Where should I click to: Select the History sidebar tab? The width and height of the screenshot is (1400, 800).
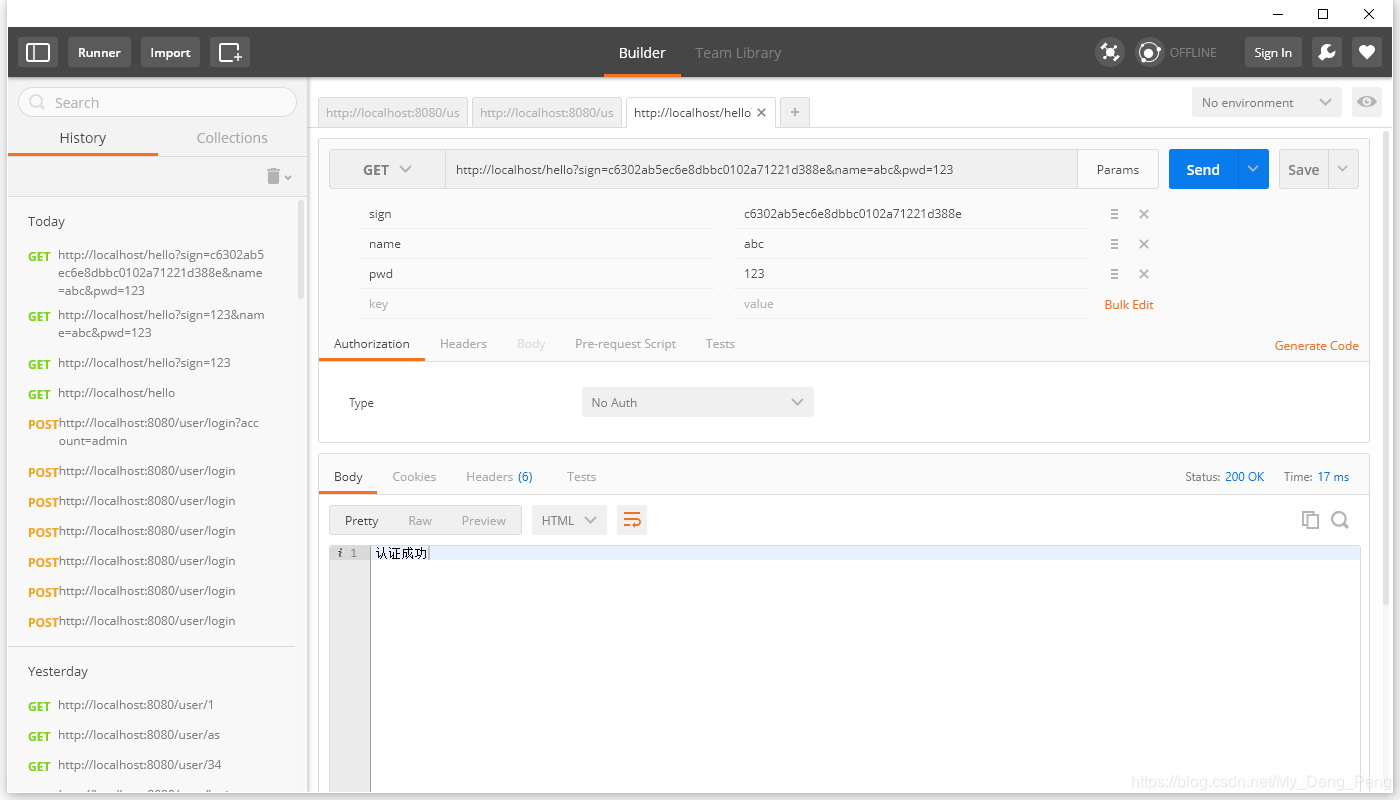pos(83,138)
